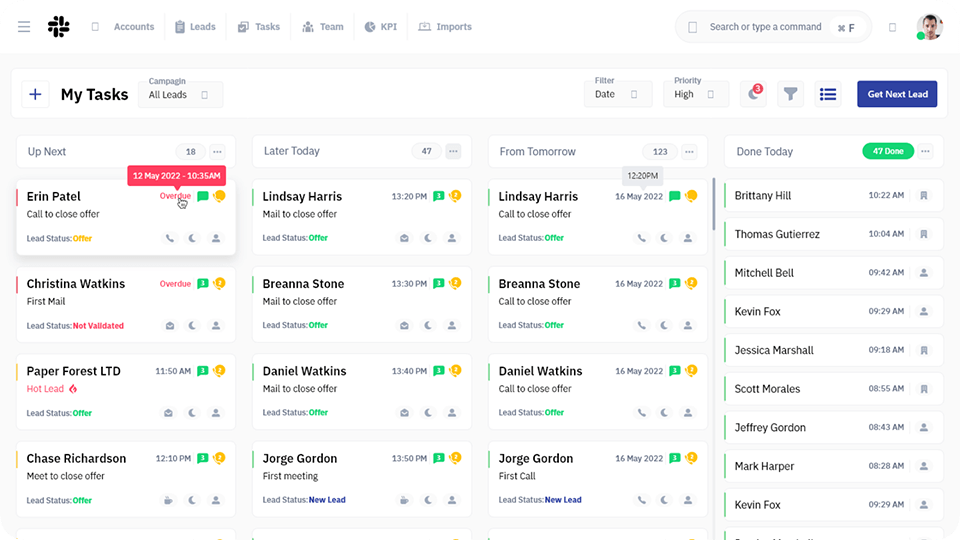Expand the Campaign All Leads dropdown
The height and width of the screenshot is (540, 960).
(180, 94)
